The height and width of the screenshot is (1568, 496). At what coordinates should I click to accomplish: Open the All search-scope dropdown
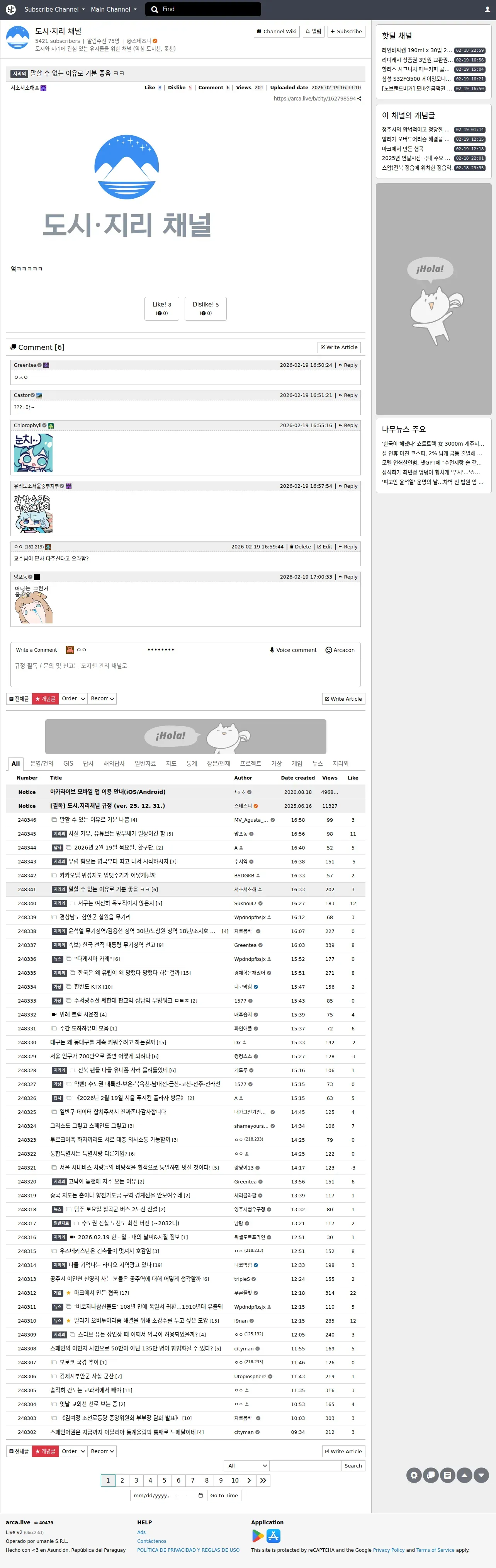click(x=246, y=1466)
